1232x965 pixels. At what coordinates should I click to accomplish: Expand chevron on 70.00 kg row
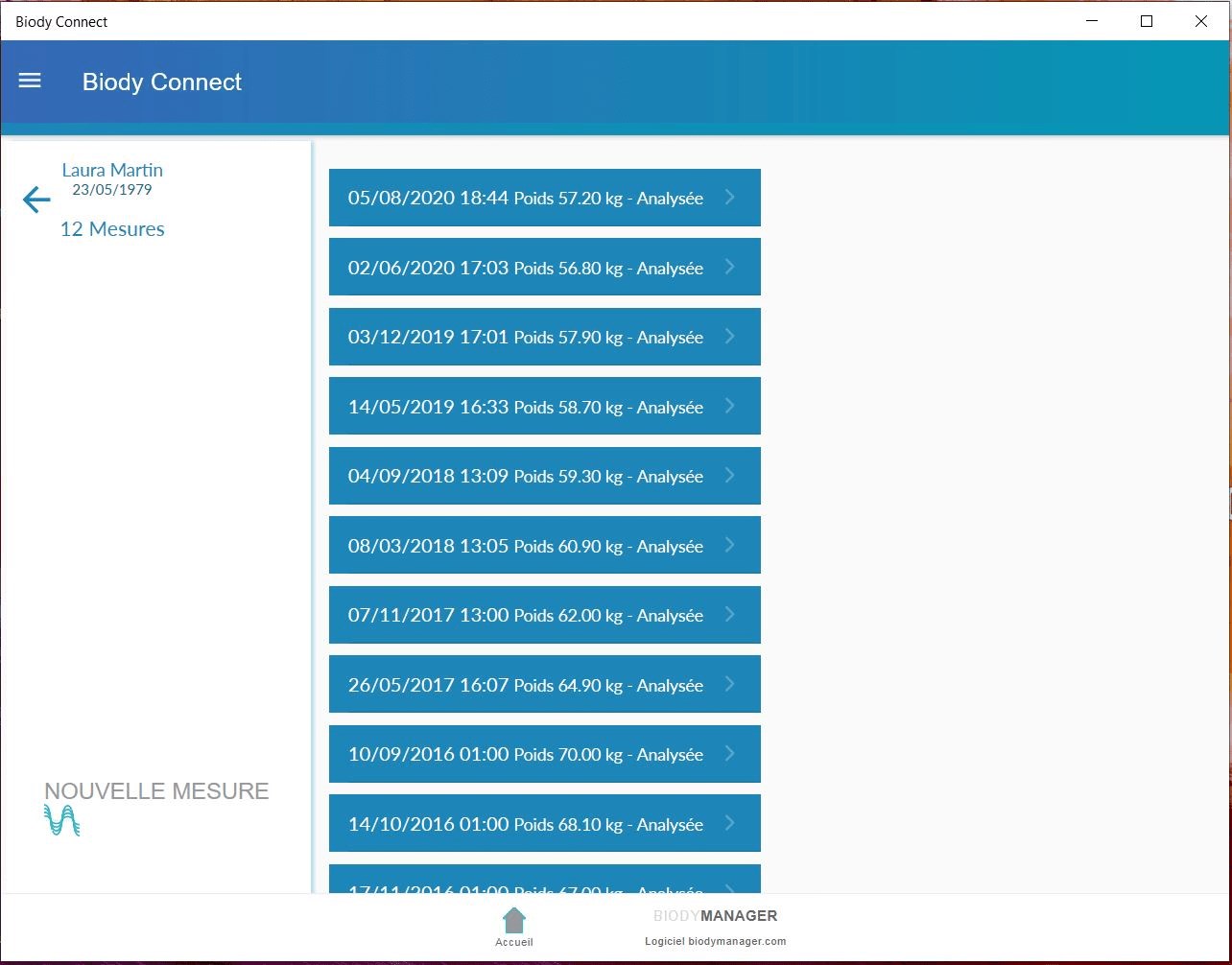point(729,753)
